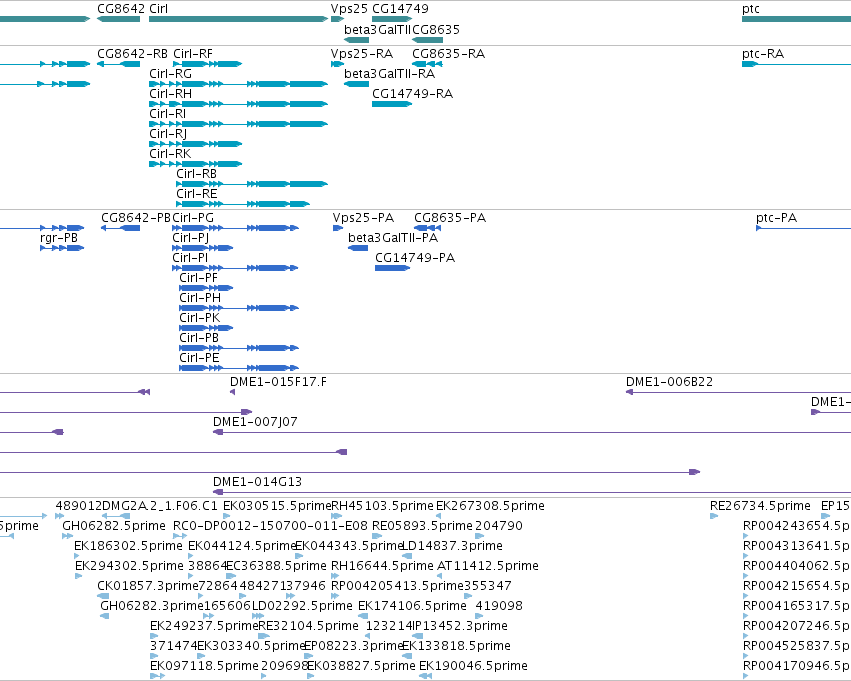Screen dimensions: 851x681
Task: Click the IP13452.3prime EST label
Action: 460,627
